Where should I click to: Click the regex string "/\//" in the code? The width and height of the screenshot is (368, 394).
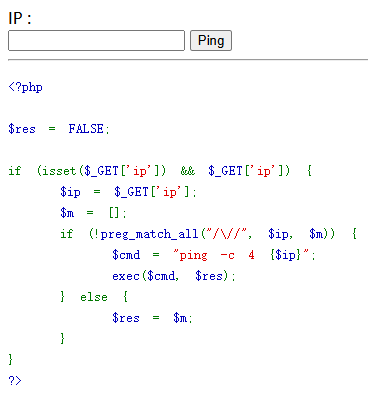click(226, 234)
